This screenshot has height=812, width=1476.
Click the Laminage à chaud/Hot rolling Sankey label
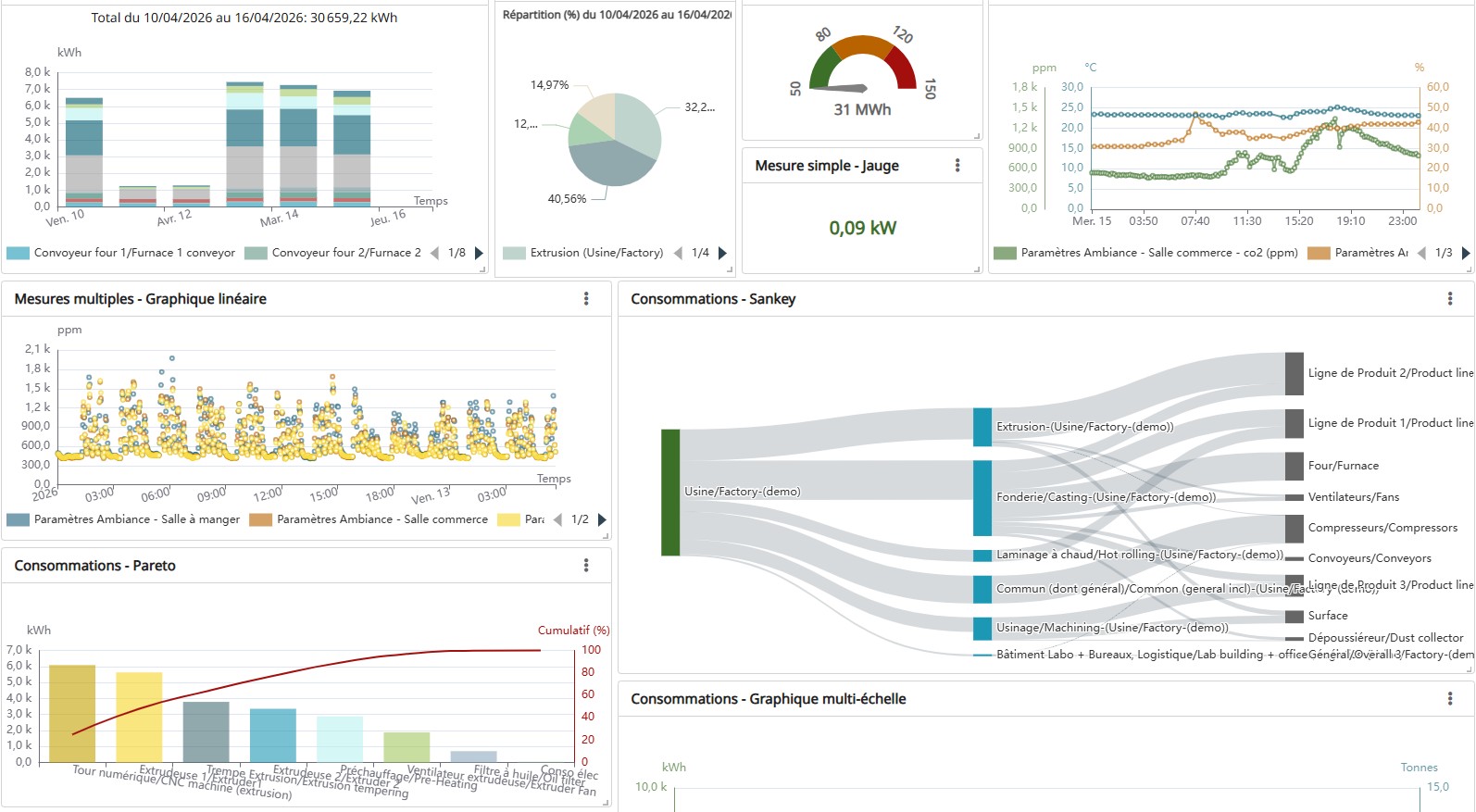1140,555
